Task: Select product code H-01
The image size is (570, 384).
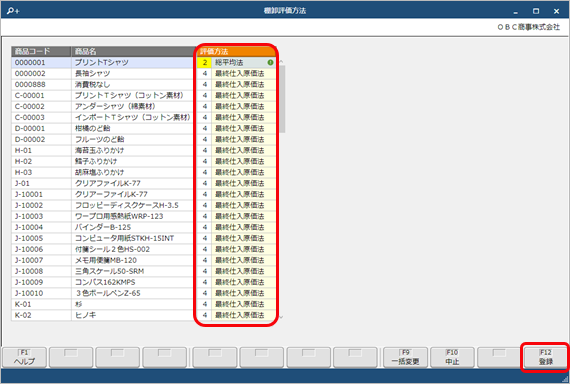Action: [23, 150]
